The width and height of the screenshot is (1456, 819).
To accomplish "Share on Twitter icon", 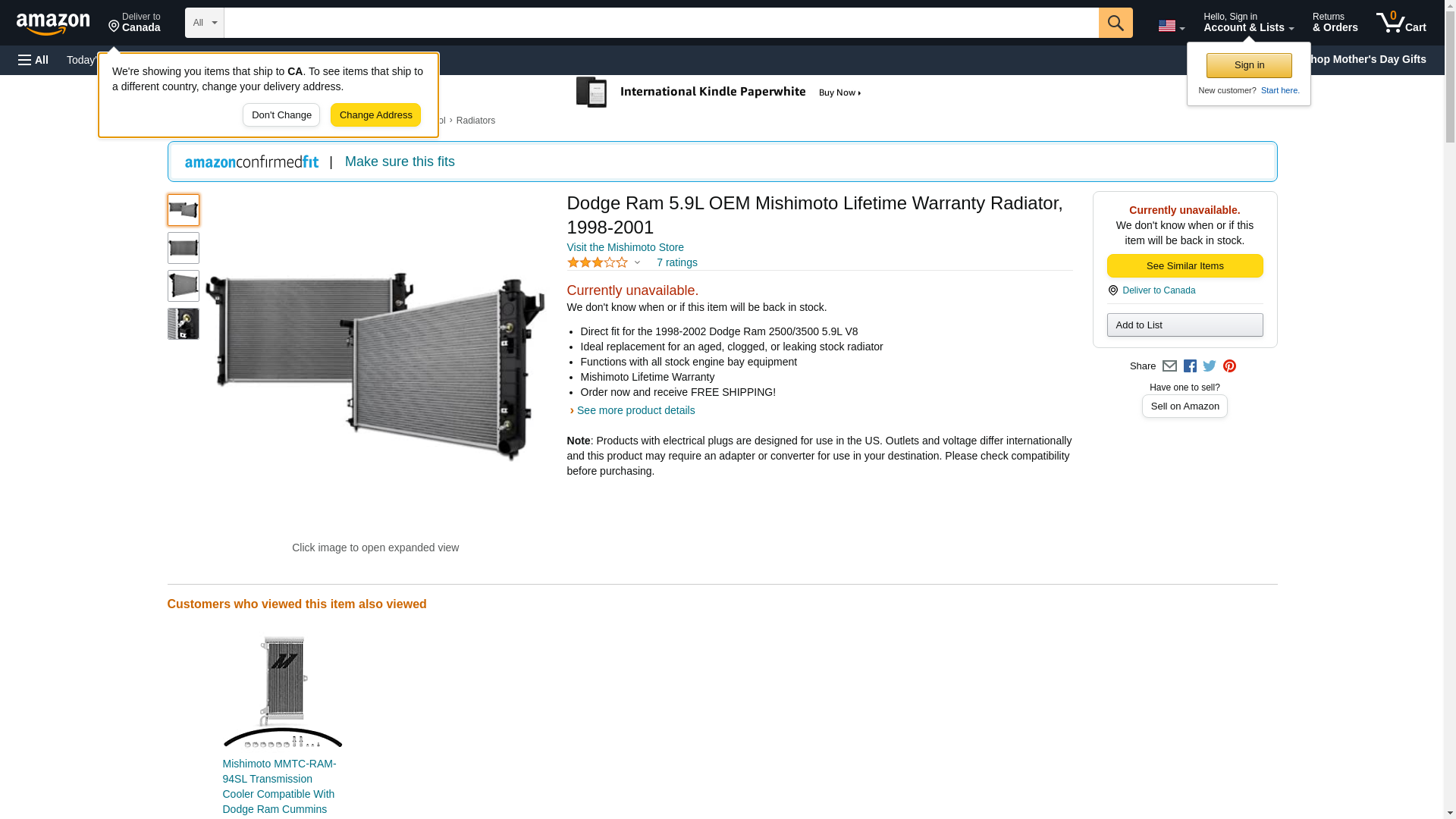I will coord(1210,366).
